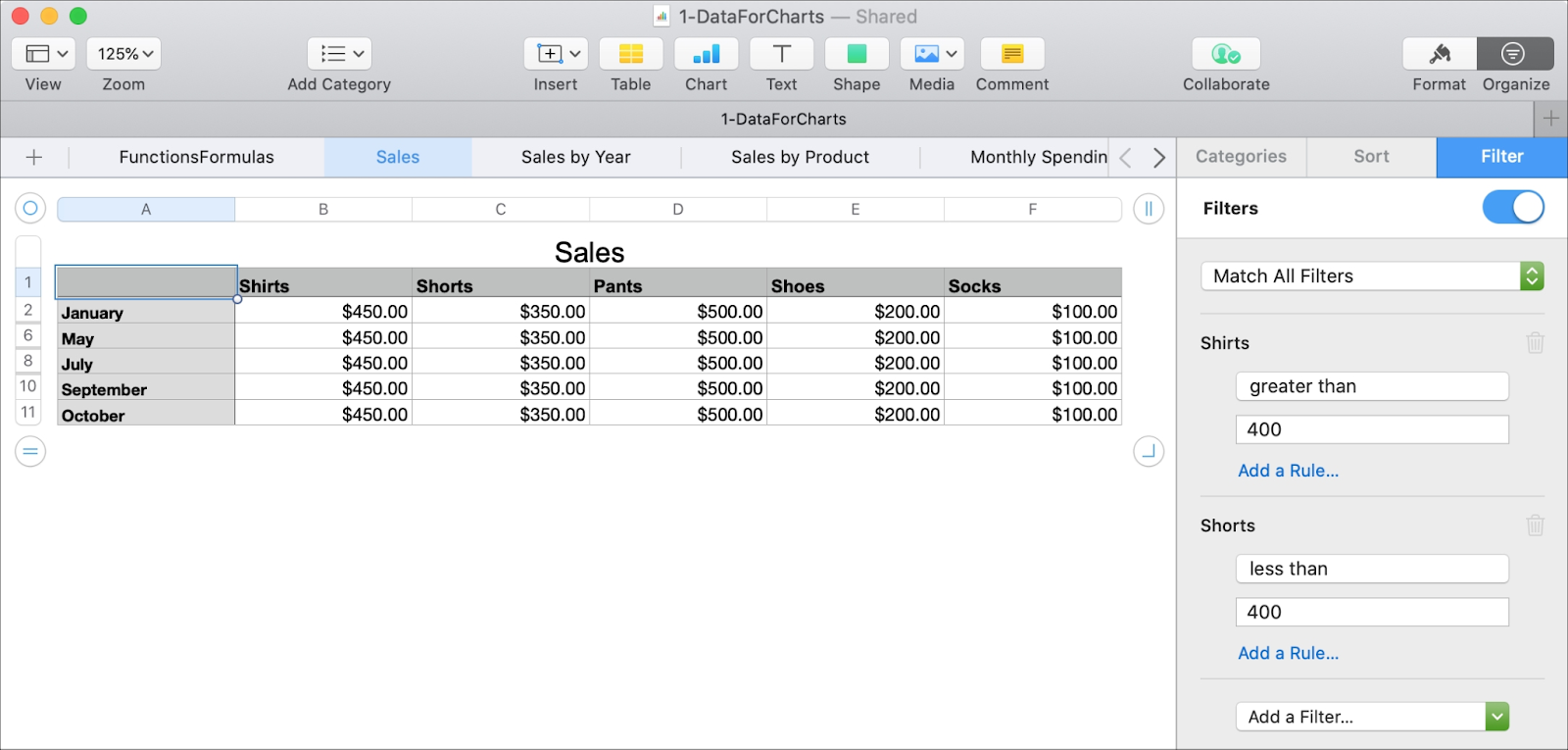Select the July Shoes $200.00 cell

(856, 363)
